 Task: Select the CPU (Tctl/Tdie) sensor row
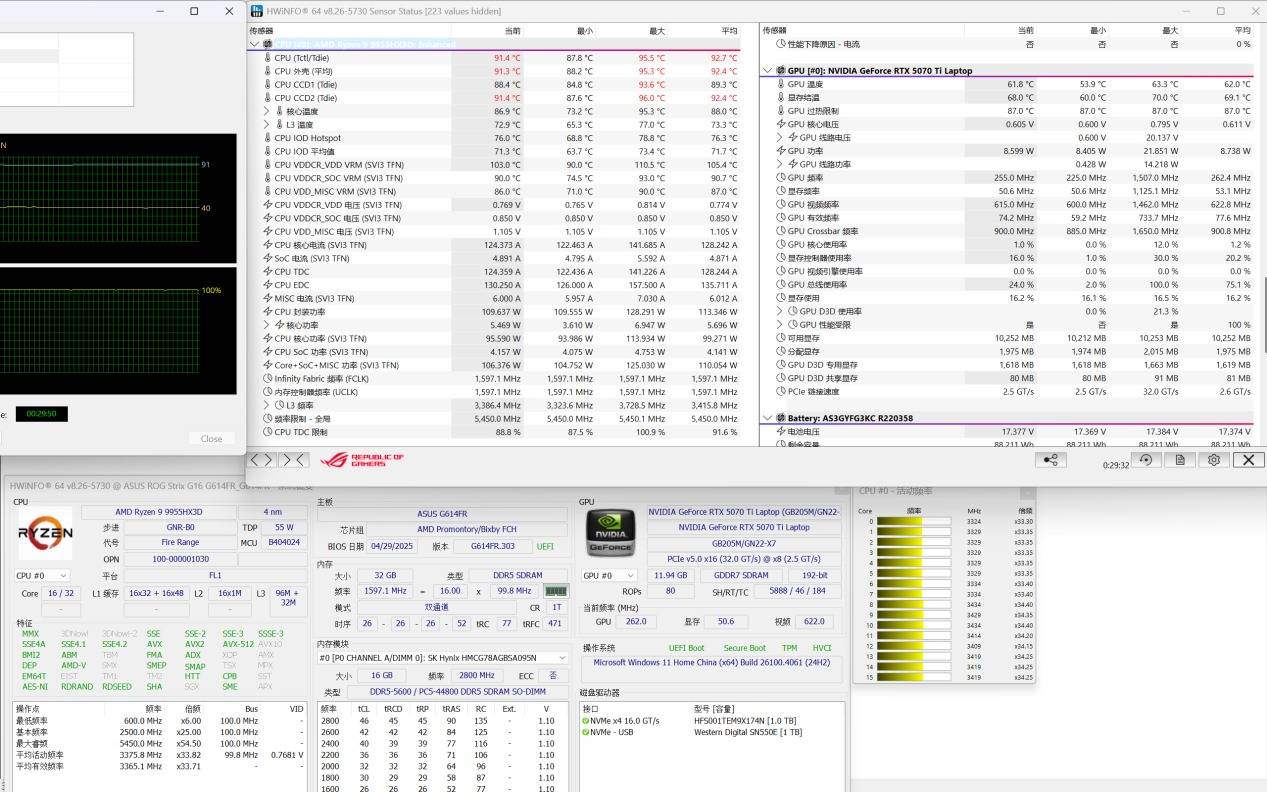click(350, 58)
